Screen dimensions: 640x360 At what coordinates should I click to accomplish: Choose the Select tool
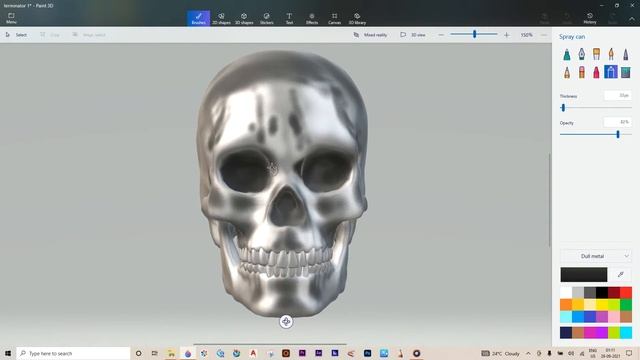click(x=16, y=35)
